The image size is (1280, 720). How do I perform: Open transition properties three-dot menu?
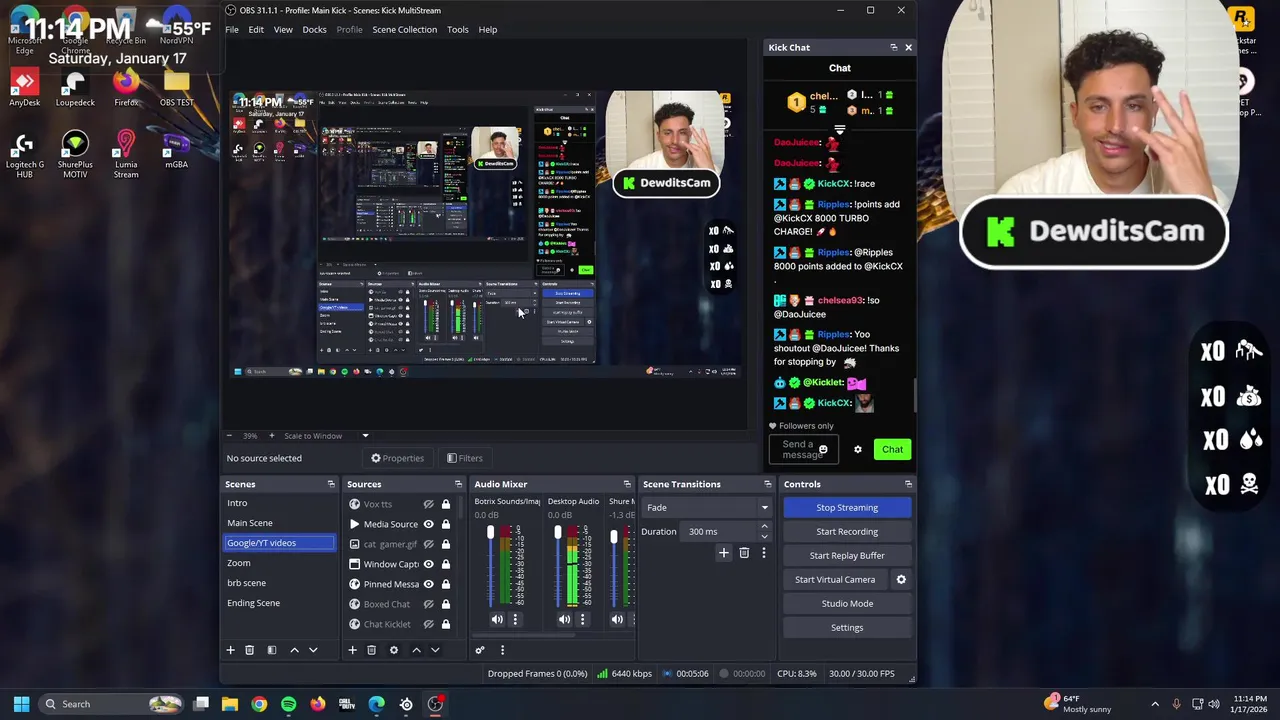point(763,553)
